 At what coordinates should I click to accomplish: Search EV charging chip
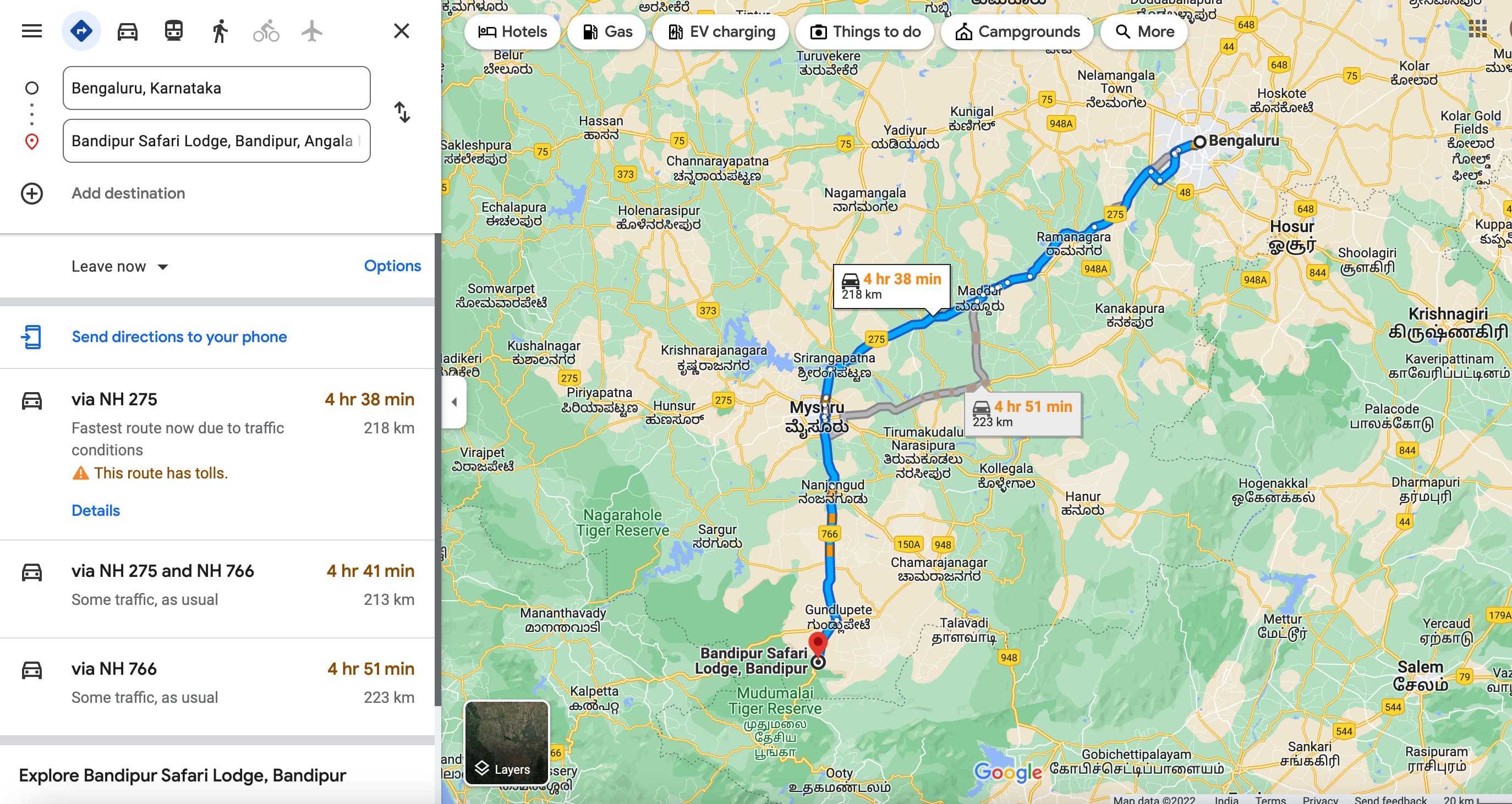pos(721,32)
